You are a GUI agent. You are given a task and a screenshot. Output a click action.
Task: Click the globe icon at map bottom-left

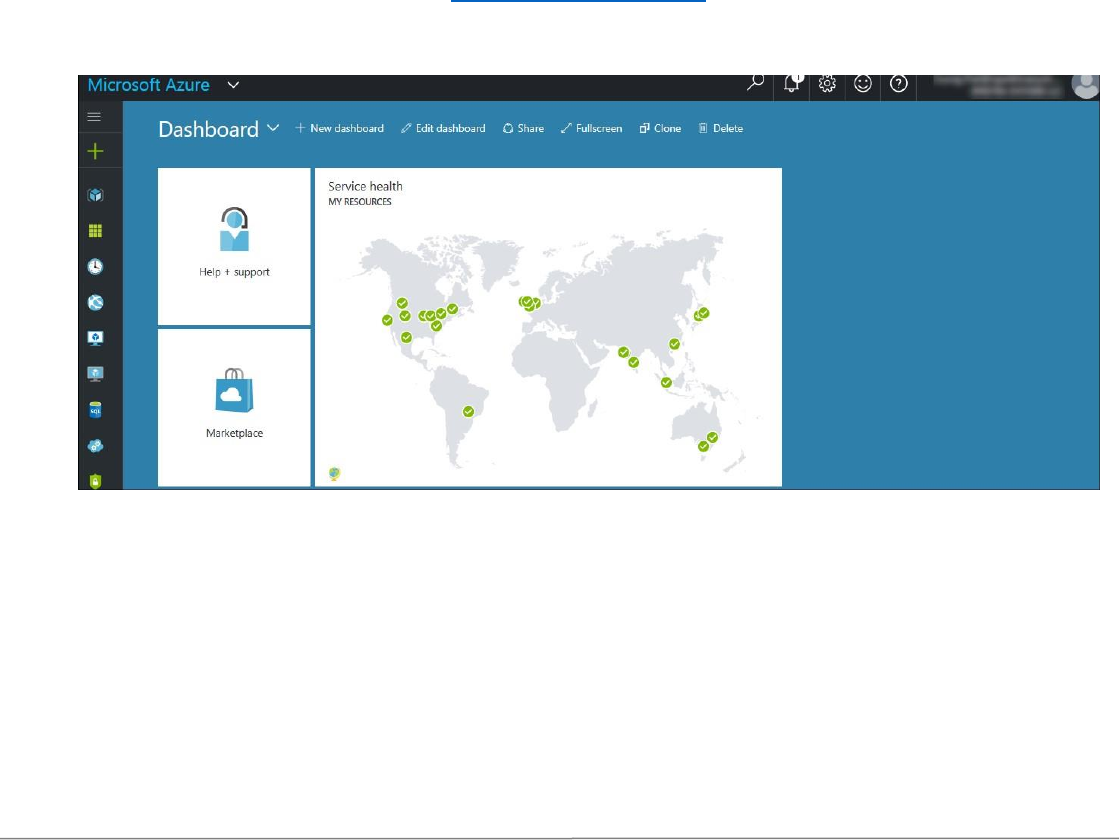334,474
